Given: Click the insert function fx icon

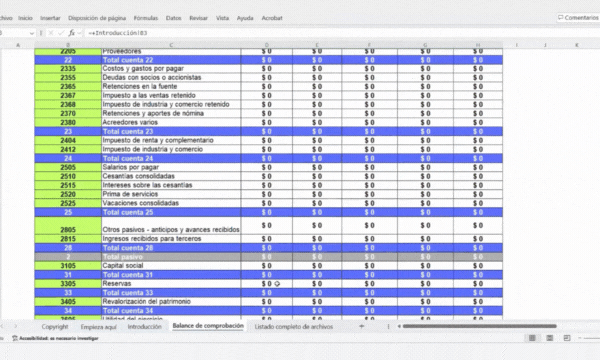Looking at the screenshot, I should pyautogui.click(x=72, y=33).
